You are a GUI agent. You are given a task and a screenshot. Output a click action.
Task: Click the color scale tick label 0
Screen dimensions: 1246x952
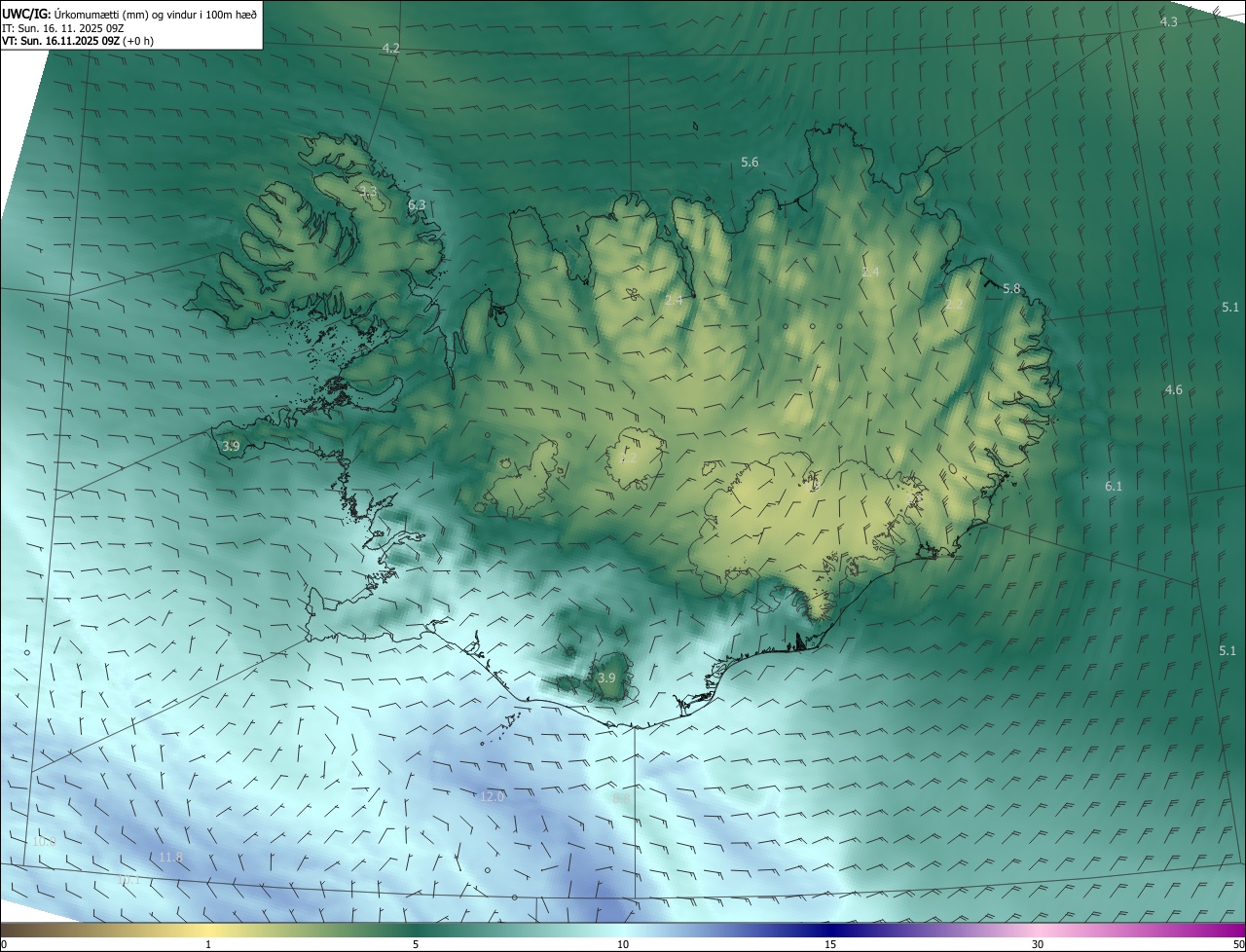(x=4, y=944)
